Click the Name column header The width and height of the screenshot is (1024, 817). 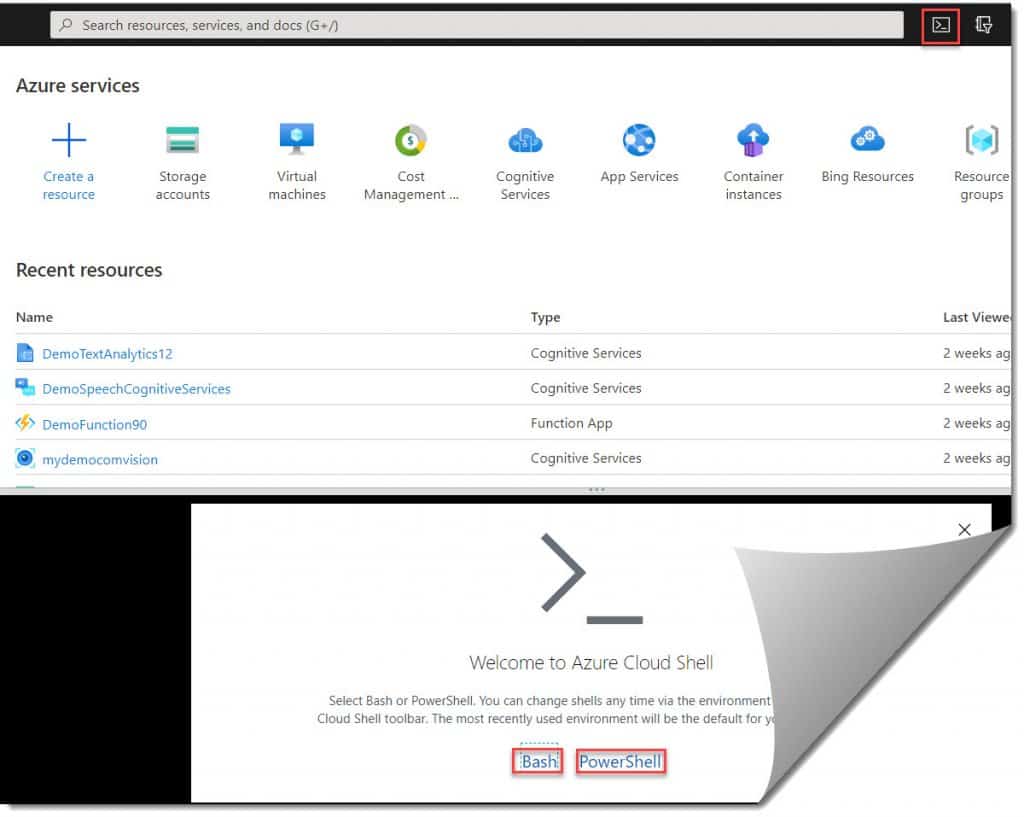coord(35,317)
